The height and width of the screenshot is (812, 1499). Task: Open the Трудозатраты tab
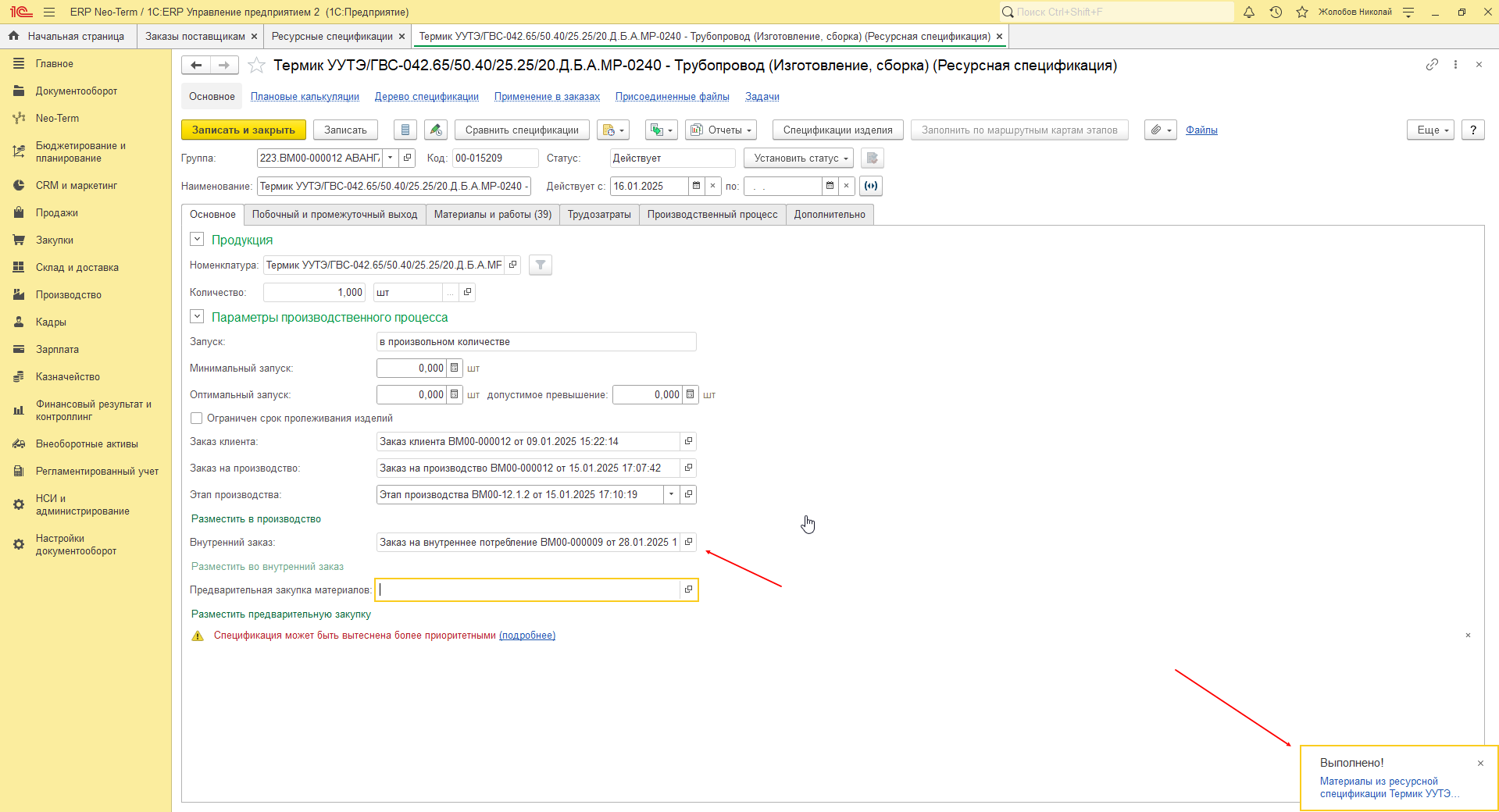[x=599, y=215]
